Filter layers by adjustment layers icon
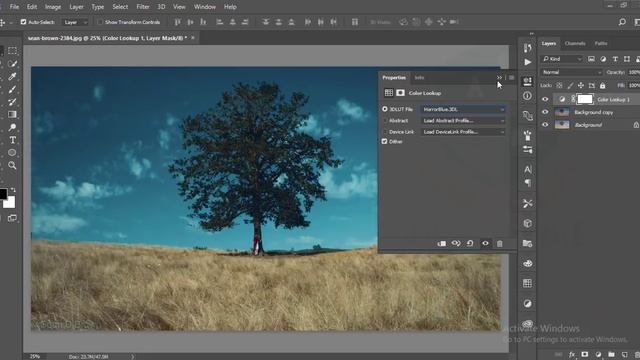 coord(603,59)
